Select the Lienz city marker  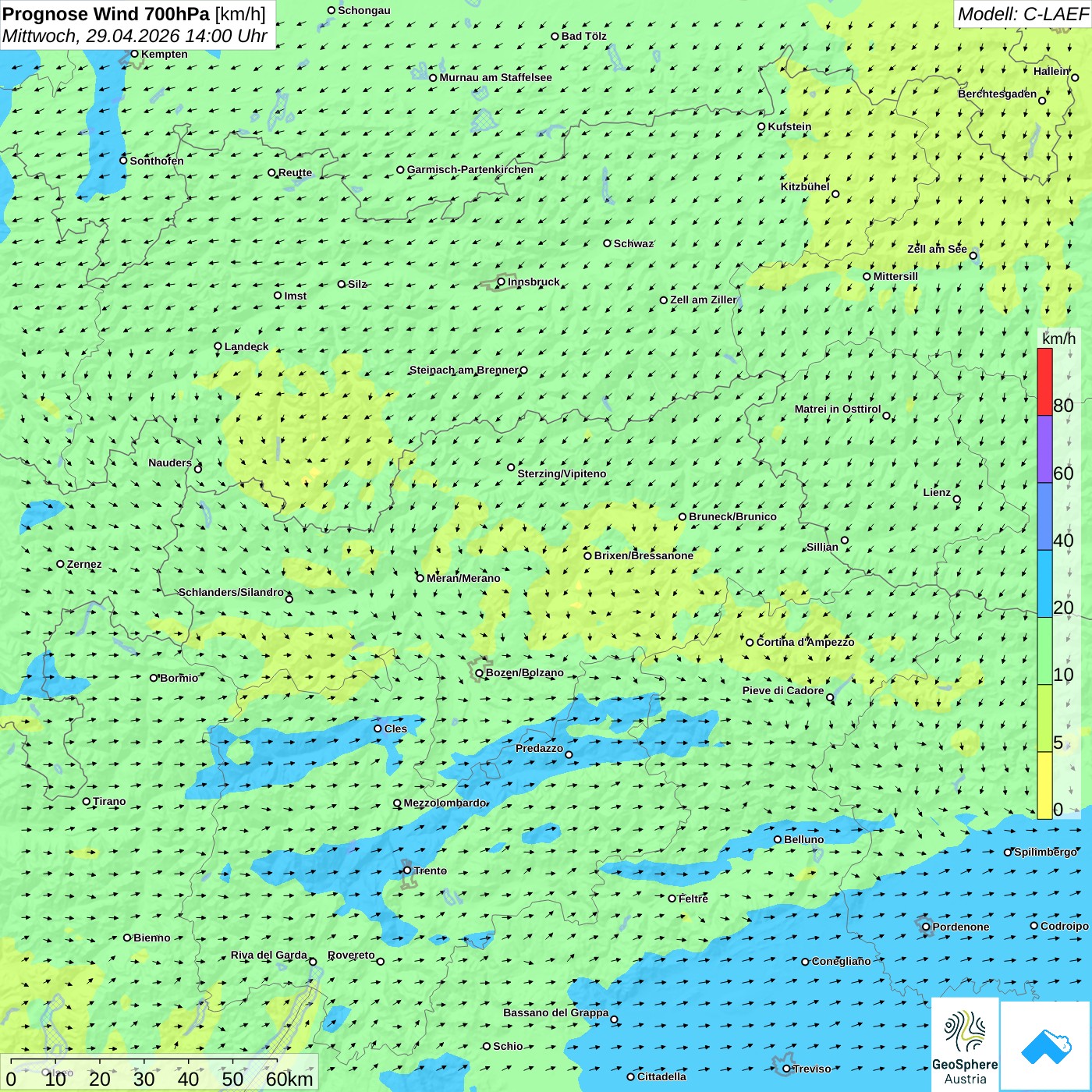coord(957,499)
